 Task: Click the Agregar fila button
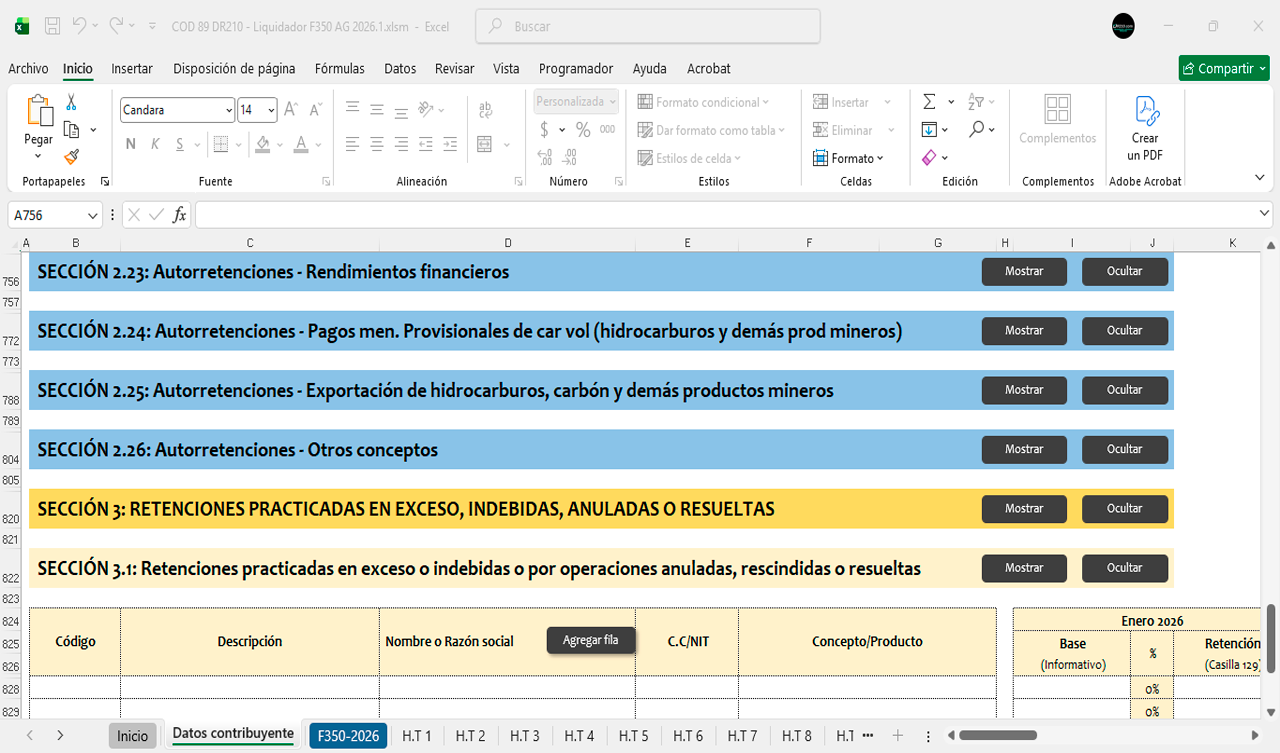coord(590,640)
